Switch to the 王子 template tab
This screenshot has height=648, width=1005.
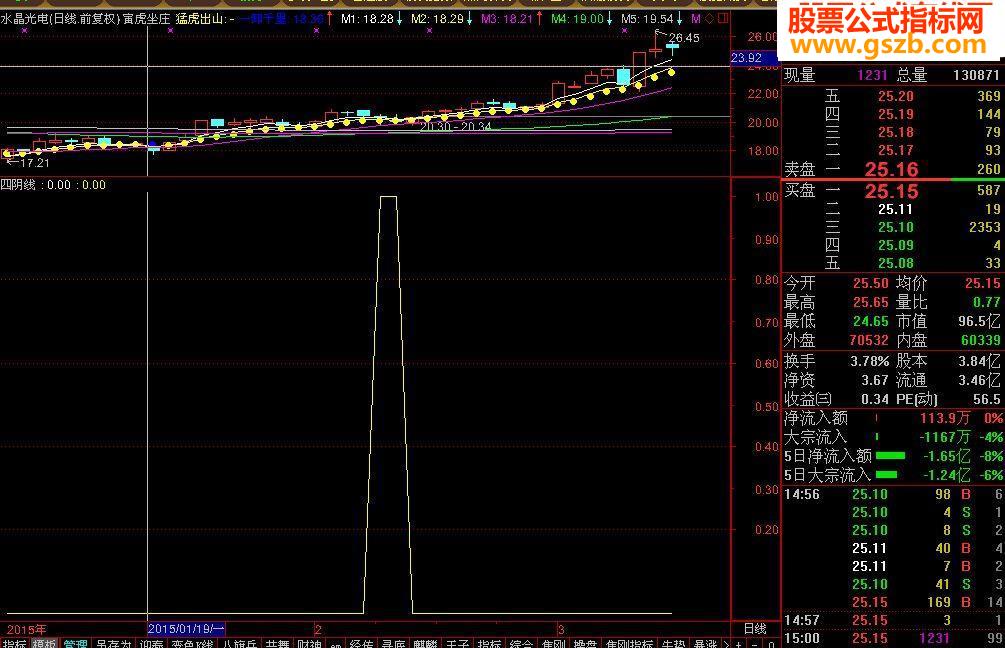click(457, 643)
